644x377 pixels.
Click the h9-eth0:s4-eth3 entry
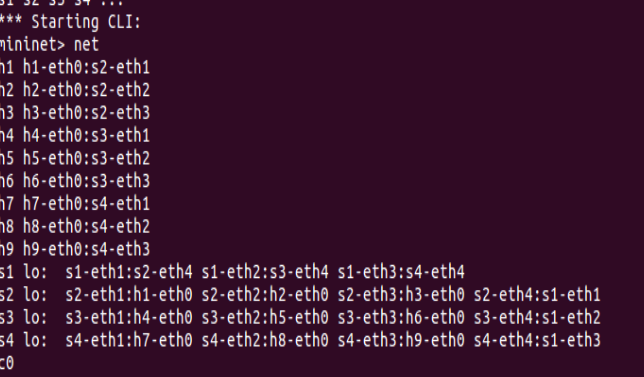pyautogui.click(x=87, y=249)
